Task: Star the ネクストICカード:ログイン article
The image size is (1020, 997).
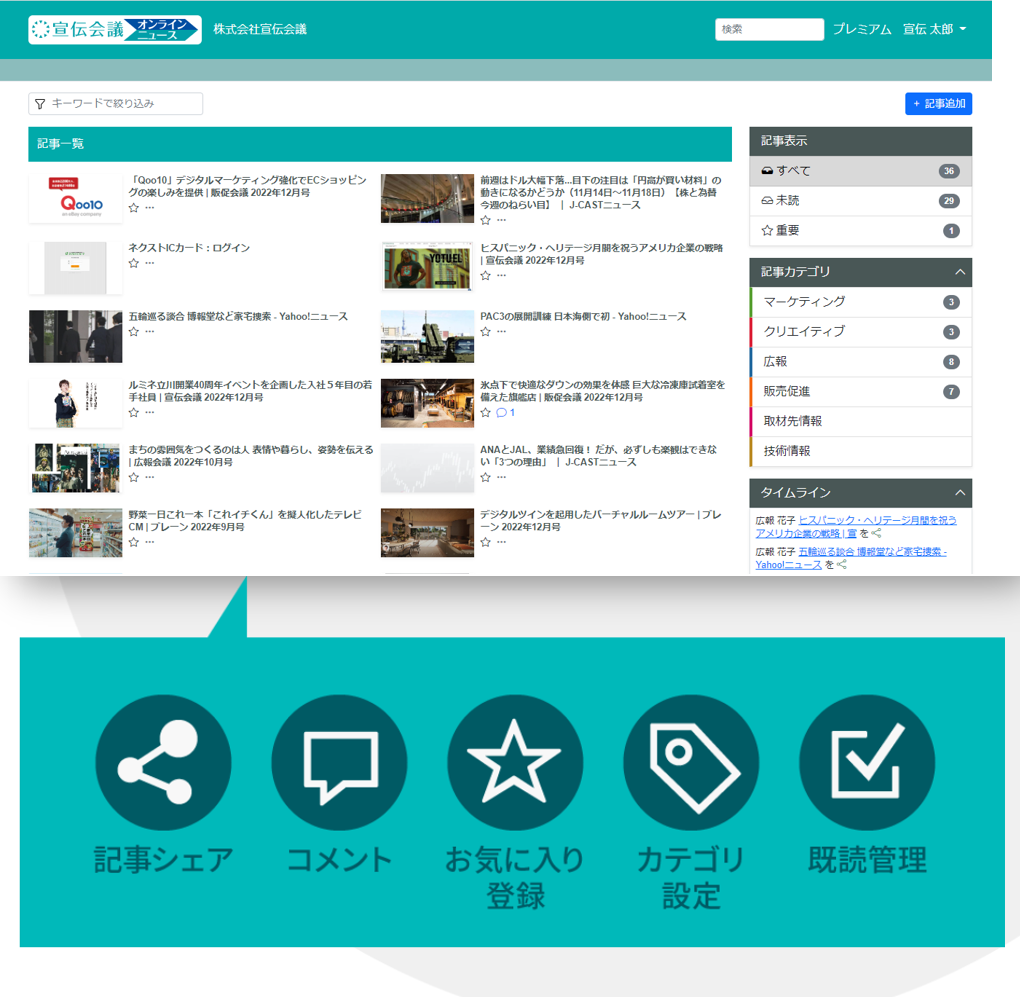Action: [133, 263]
